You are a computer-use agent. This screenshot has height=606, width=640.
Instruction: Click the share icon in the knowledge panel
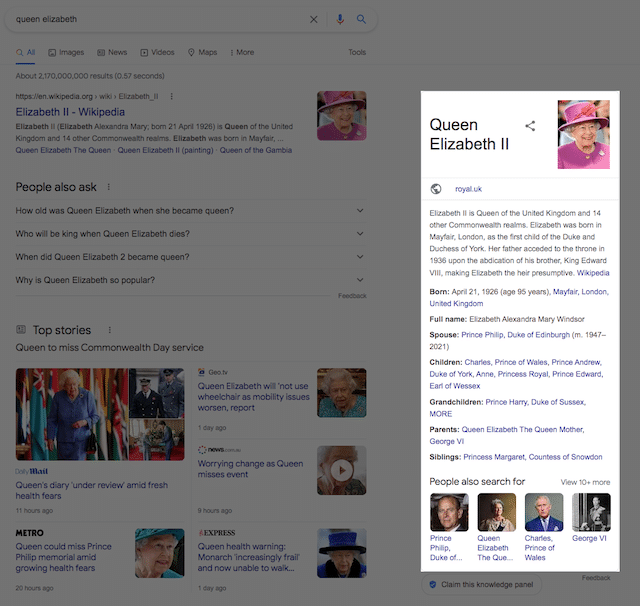[530, 126]
